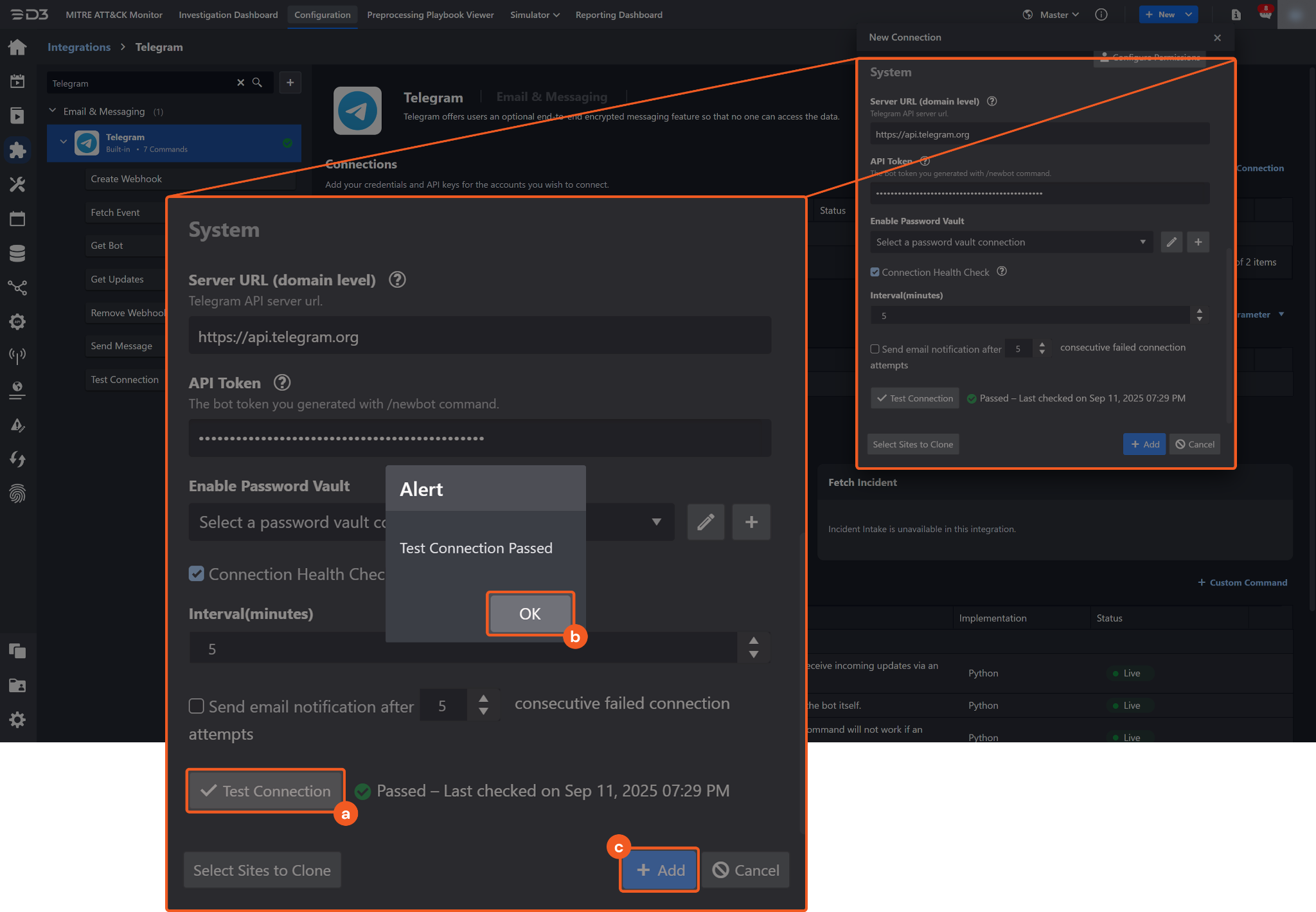
Task: Open the integrations puzzle piece icon
Action: [x=17, y=150]
